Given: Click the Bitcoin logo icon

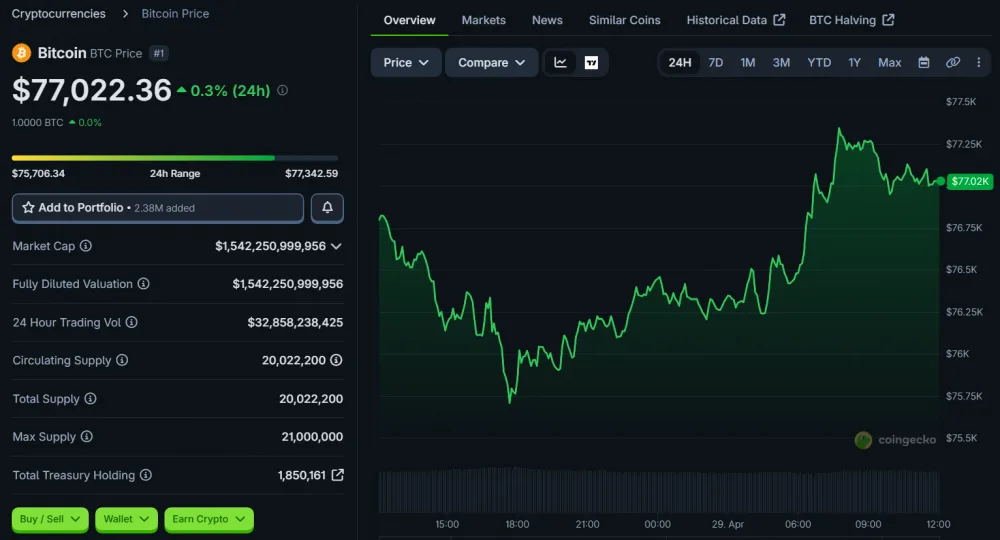Looking at the screenshot, I should [x=21, y=53].
